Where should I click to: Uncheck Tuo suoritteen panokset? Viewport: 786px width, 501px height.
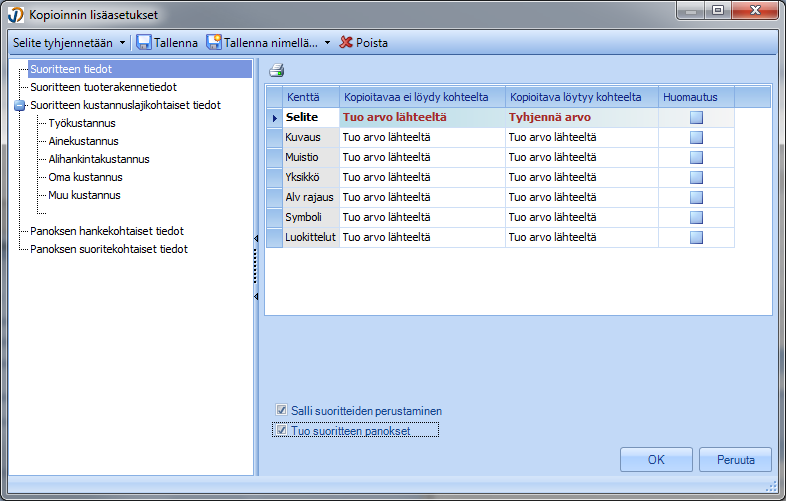[x=282, y=430]
